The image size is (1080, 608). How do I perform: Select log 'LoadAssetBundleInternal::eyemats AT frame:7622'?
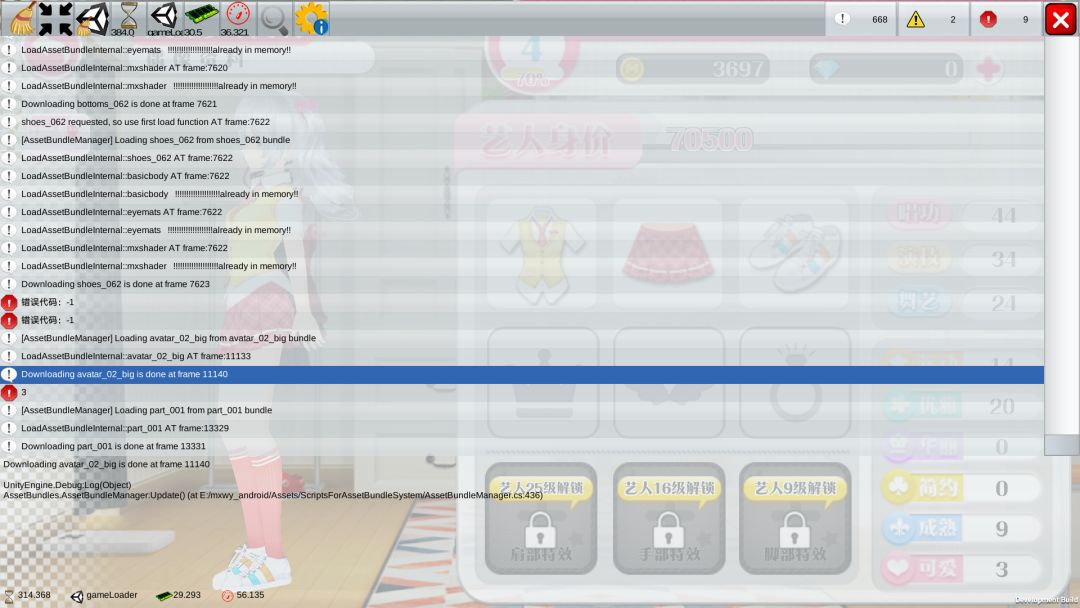click(x=522, y=212)
